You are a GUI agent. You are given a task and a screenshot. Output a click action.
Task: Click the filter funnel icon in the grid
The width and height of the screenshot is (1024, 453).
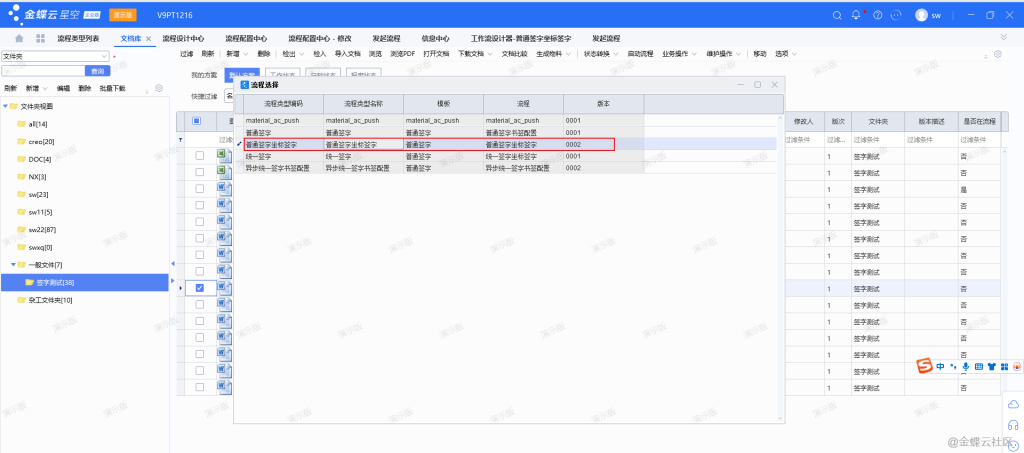[x=181, y=140]
